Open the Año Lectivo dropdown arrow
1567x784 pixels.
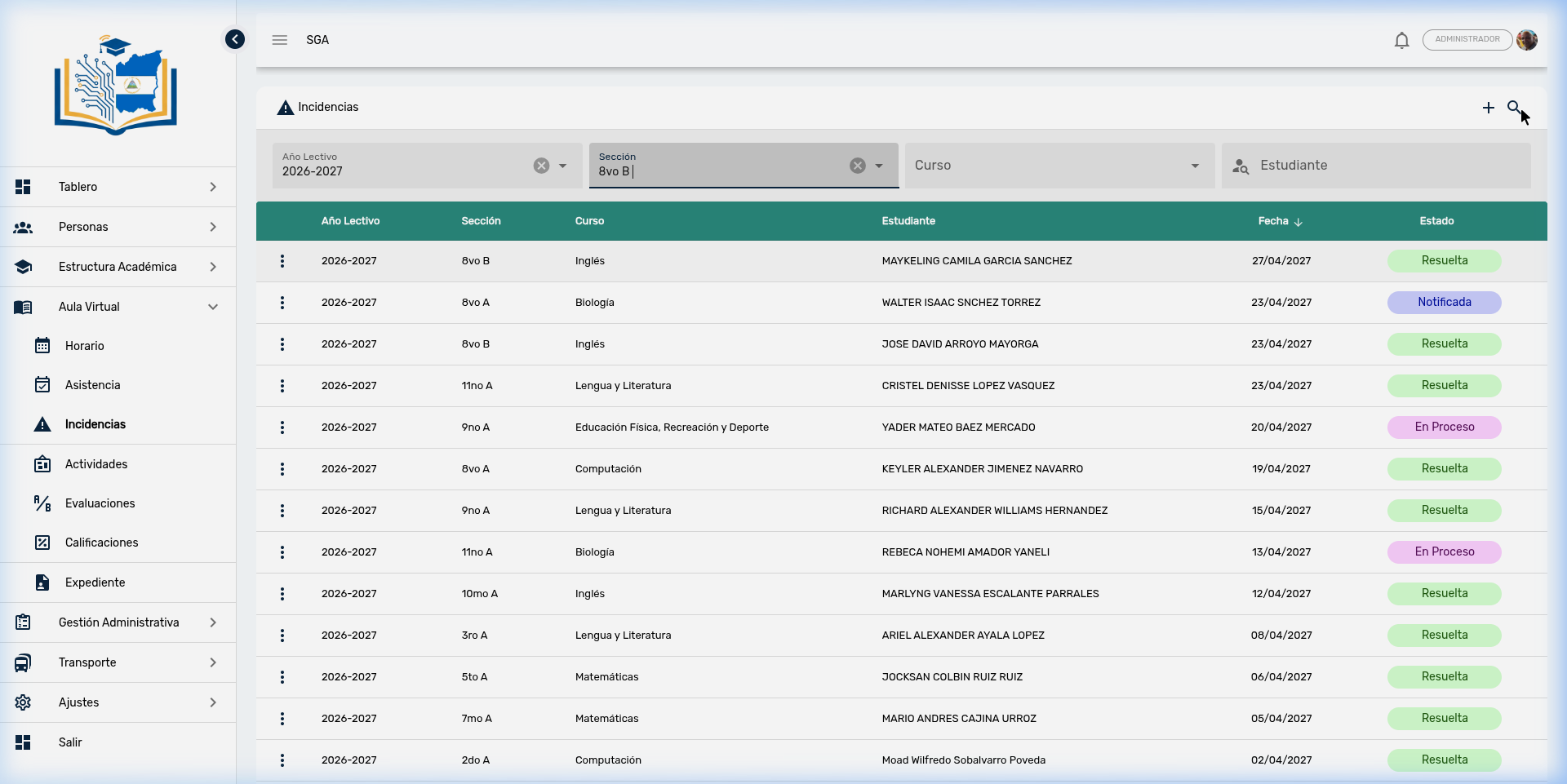(x=562, y=166)
